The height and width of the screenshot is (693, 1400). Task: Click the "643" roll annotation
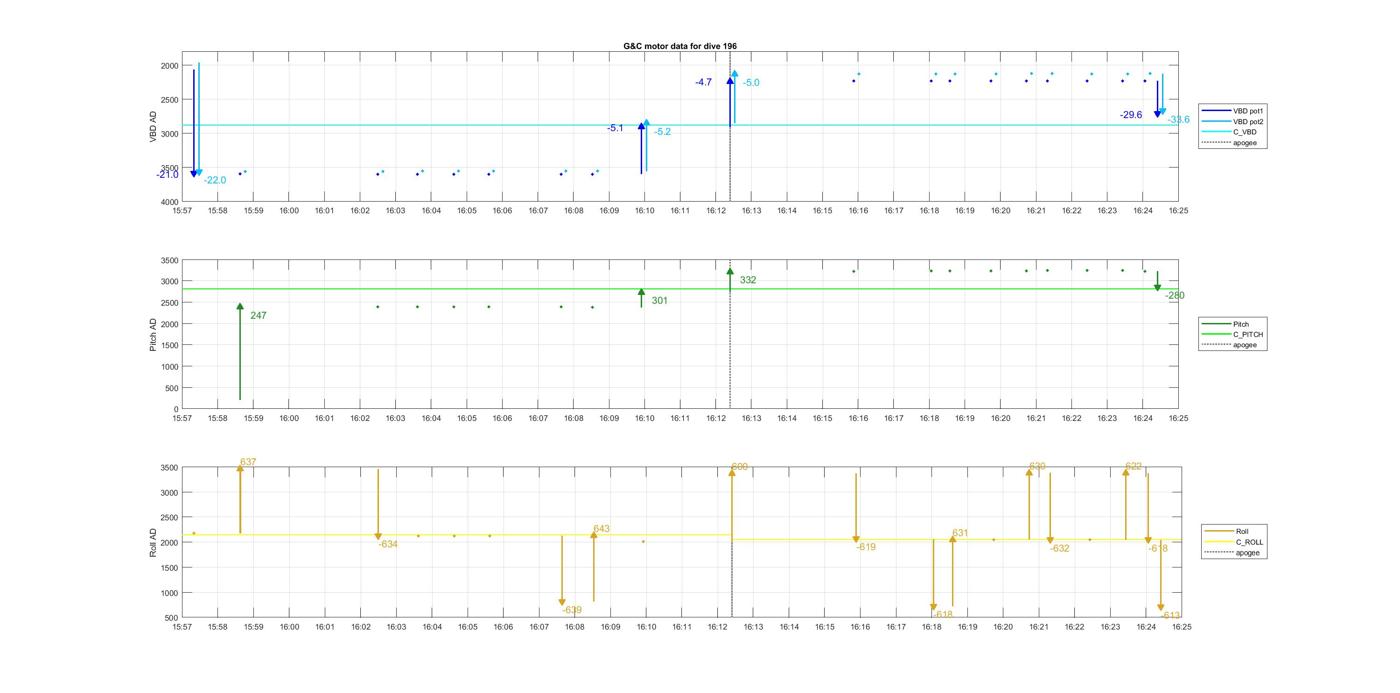[x=601, y=529]
